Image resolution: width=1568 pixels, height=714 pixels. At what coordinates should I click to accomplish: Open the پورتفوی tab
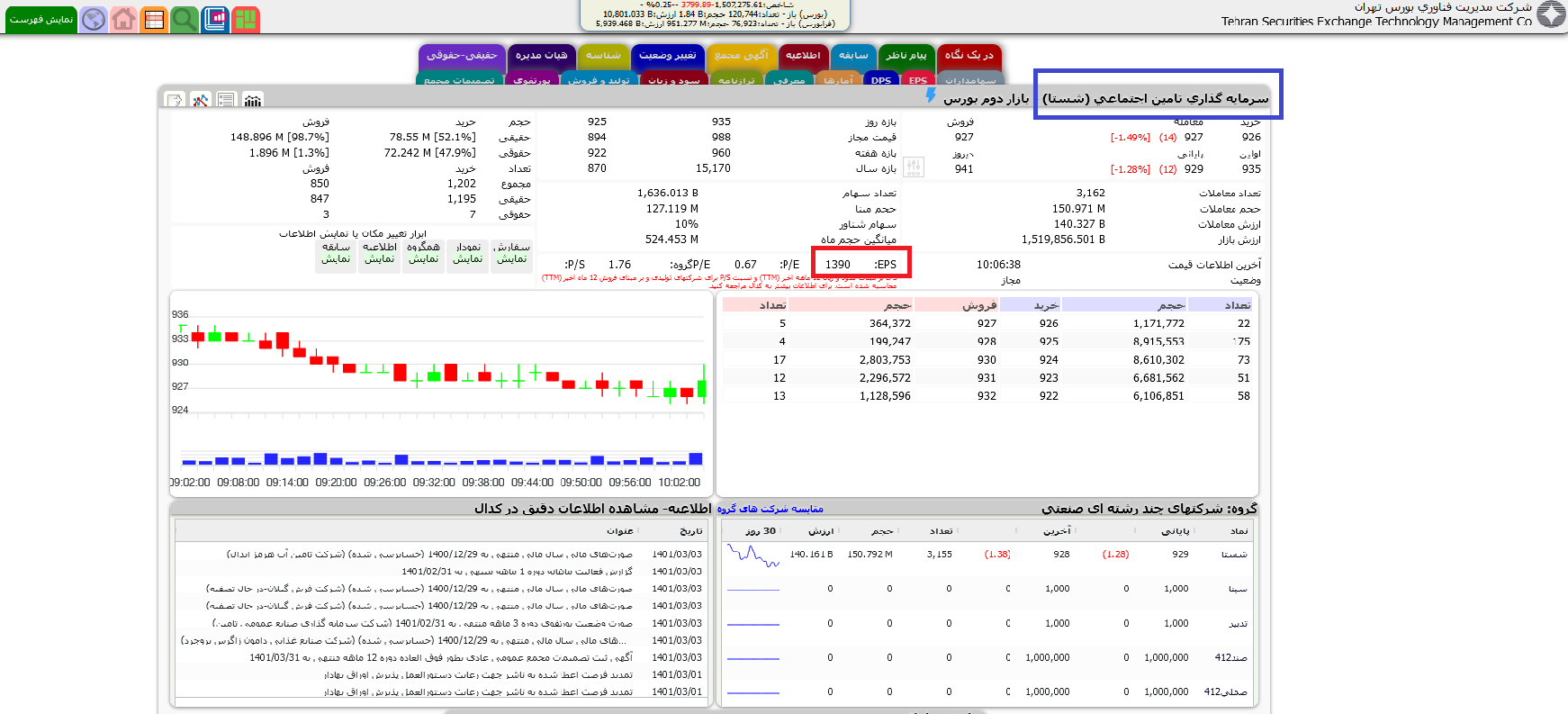coord(531,80)
